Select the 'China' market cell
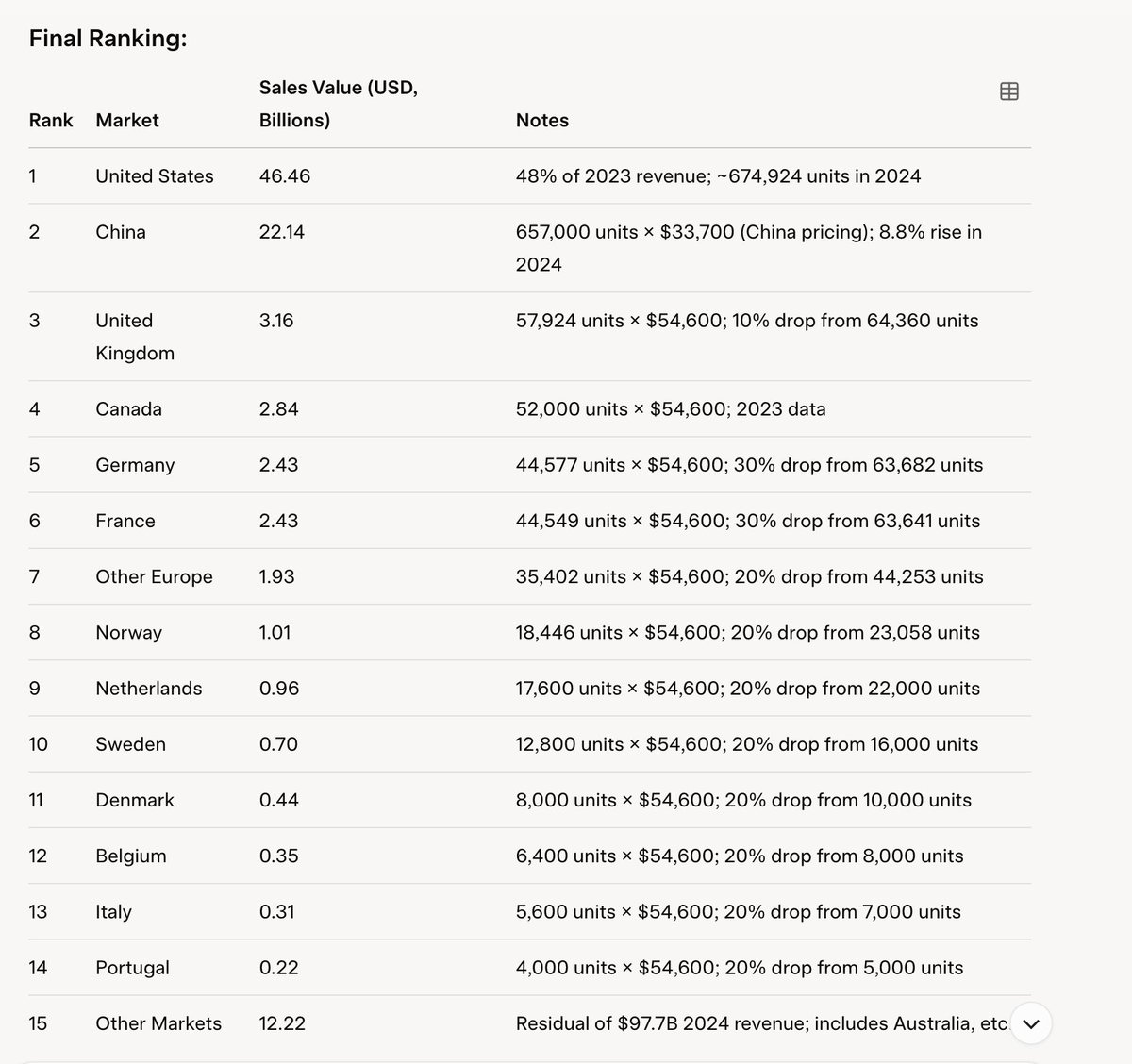The image size is (1132, 1064). click(121, 232)
